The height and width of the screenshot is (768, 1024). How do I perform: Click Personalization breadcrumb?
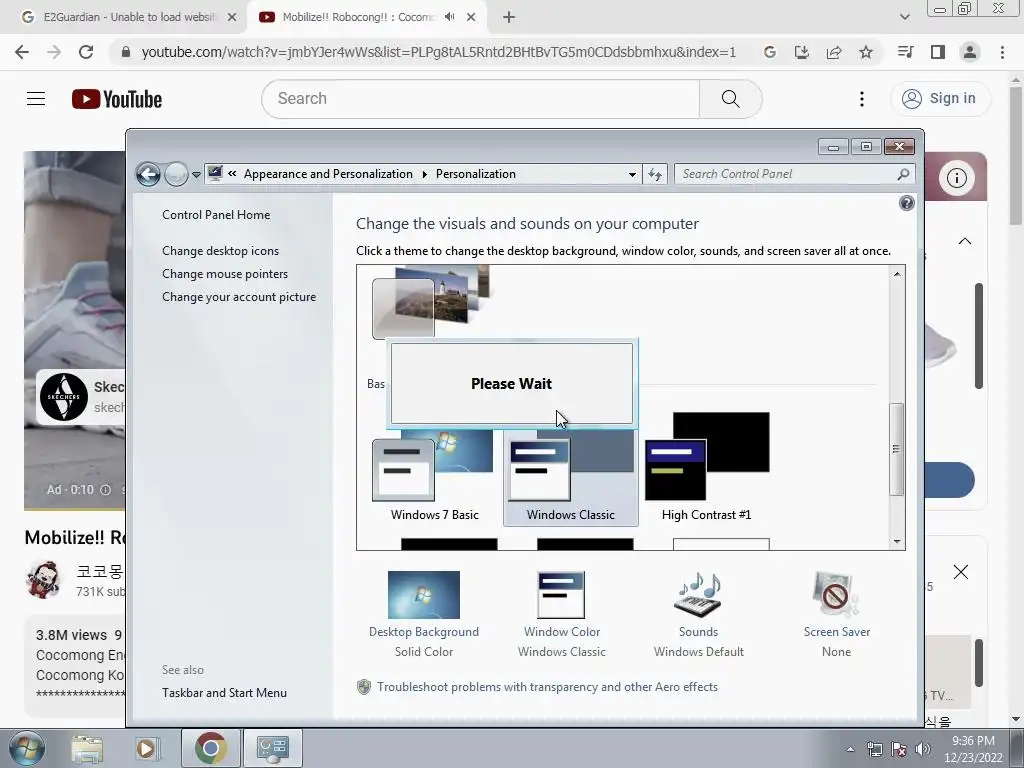pyautogui.click(x=475, y=174)
